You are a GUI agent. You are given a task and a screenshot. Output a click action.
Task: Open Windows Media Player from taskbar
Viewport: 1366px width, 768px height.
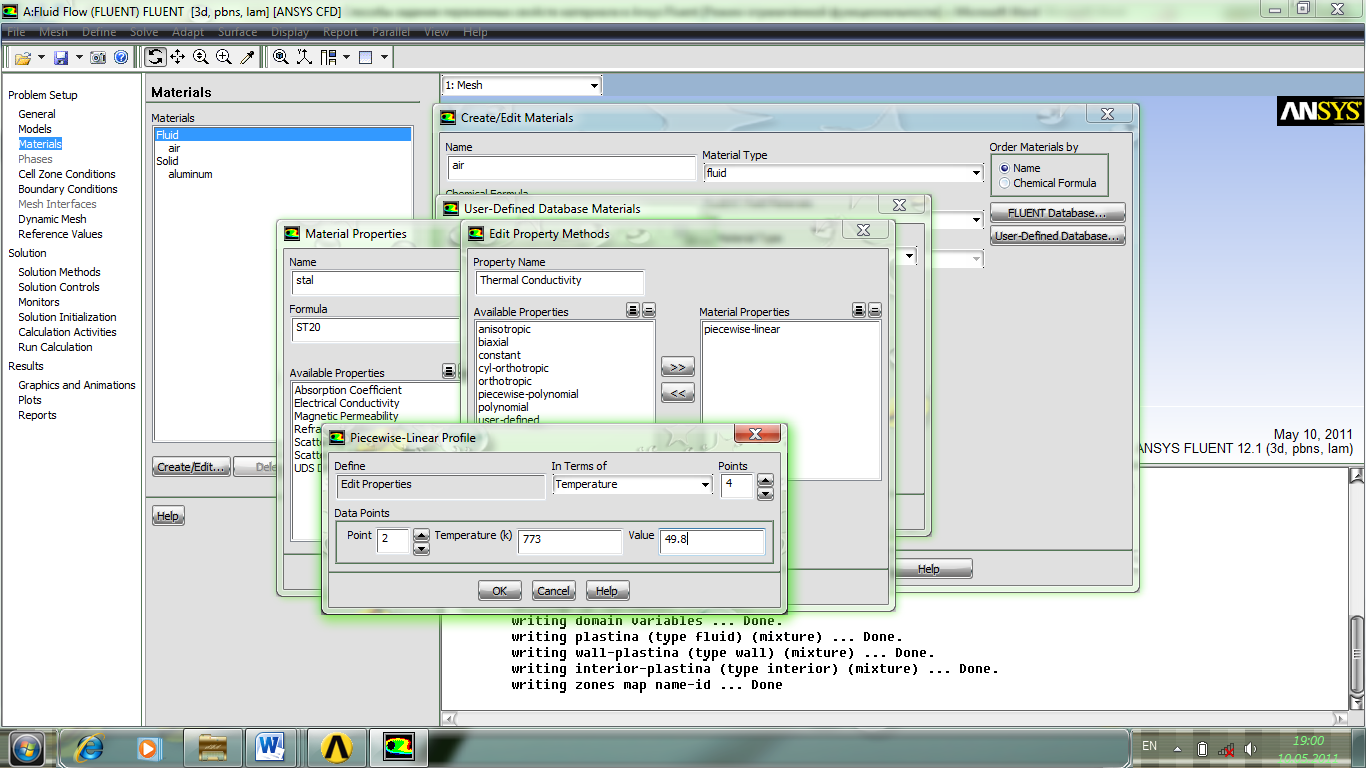point(148,747)
